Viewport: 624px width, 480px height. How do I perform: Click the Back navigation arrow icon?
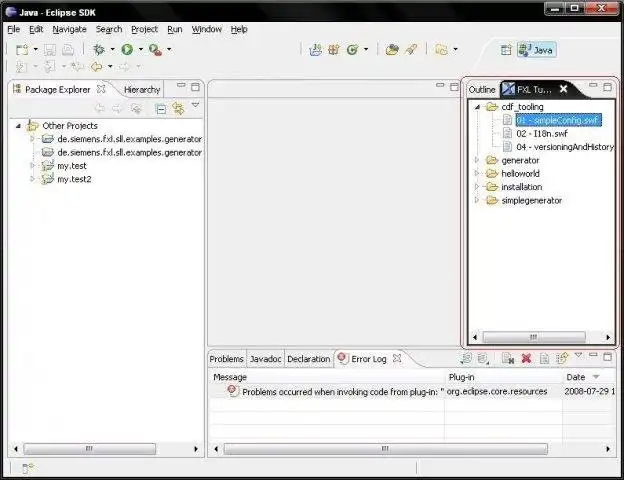click(96, 66)
